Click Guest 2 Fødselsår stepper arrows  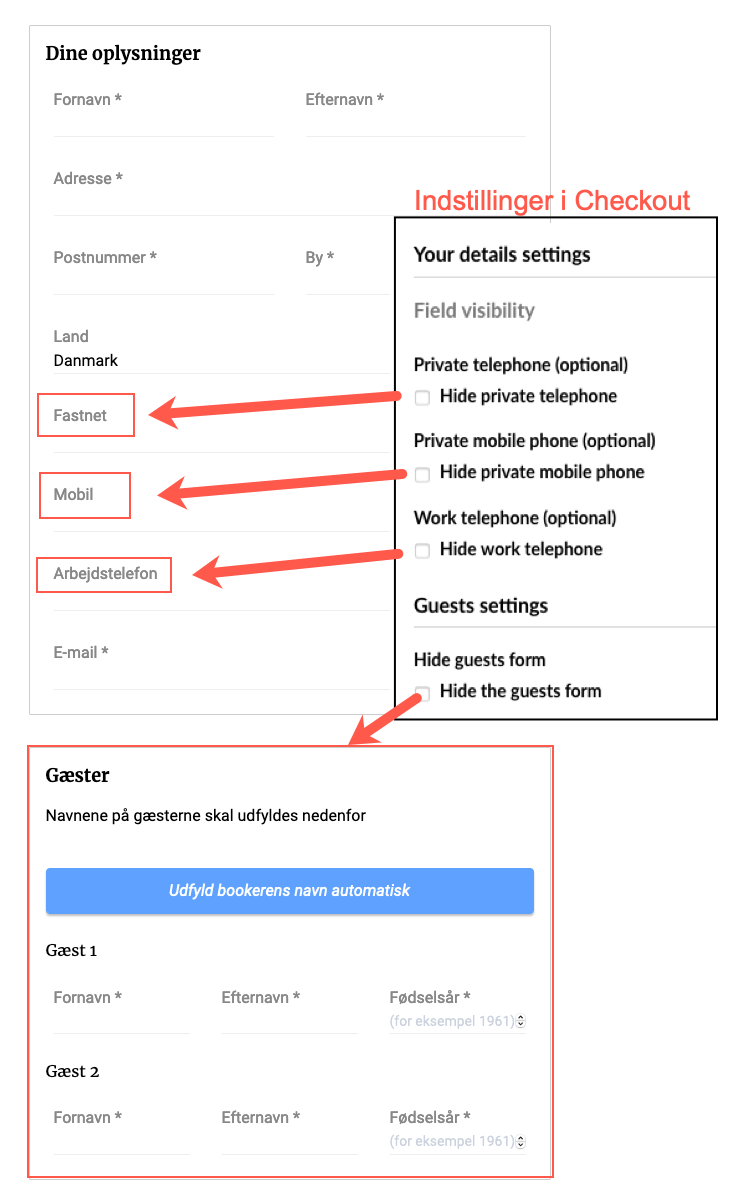520,1141
